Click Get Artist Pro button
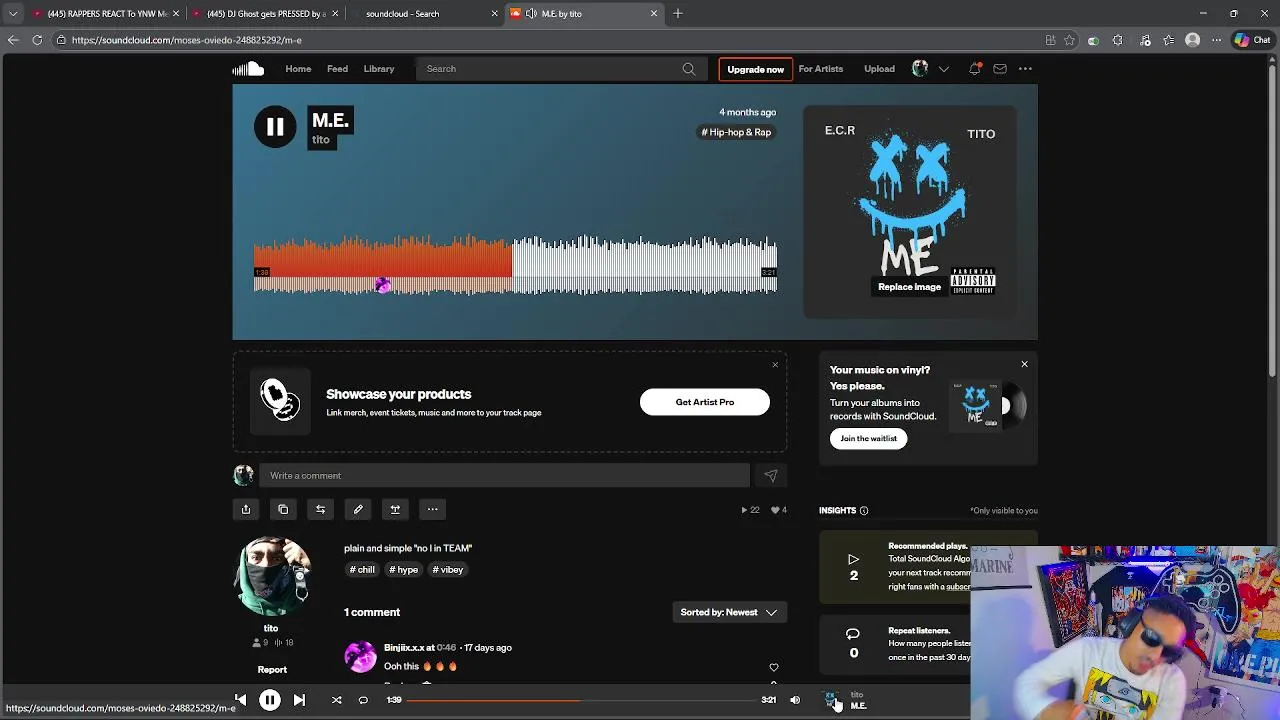Viewport: 1280px width, 720px height. [705, 402]
